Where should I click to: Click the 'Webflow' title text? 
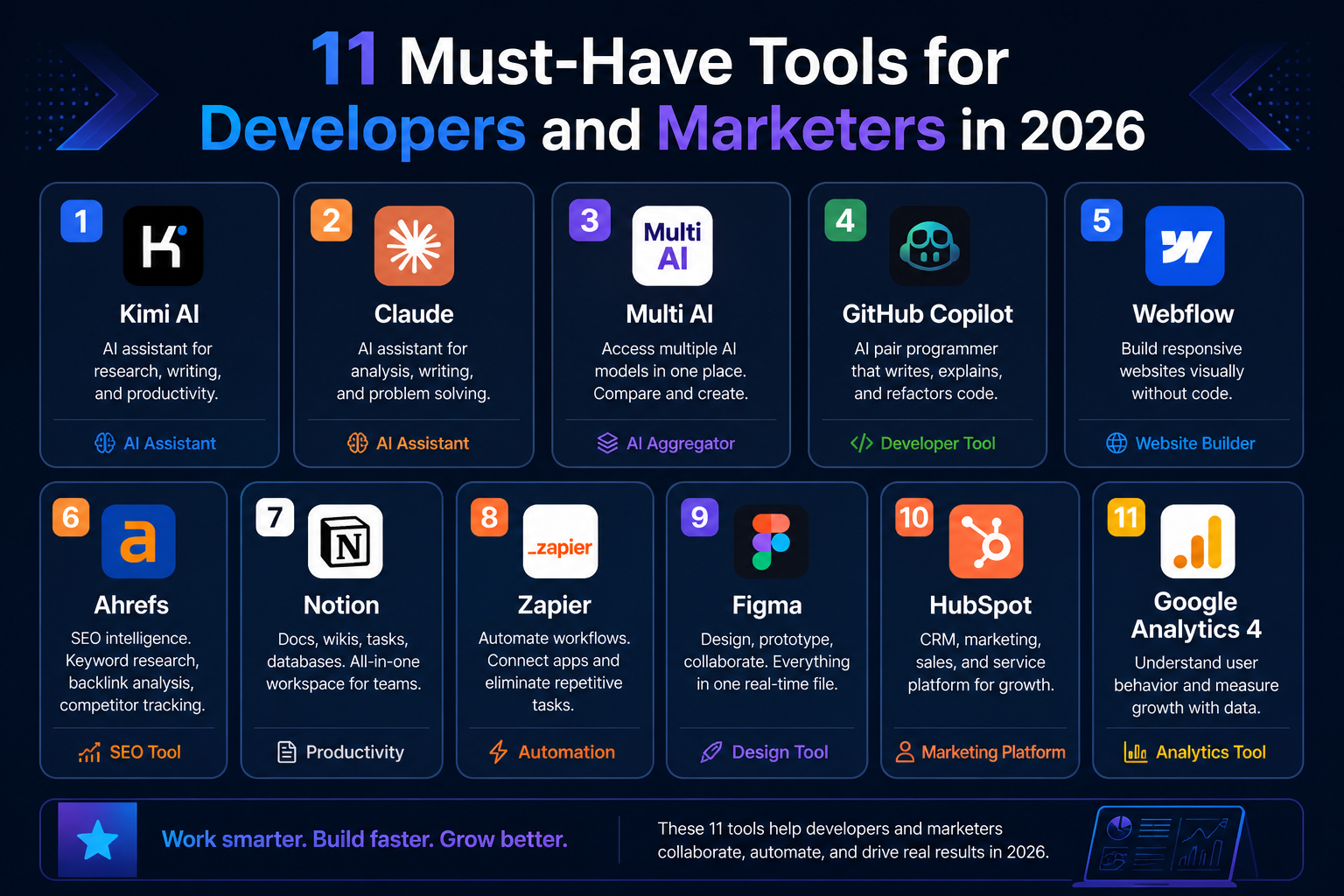pyautogui.click(x=1183, y=314)
